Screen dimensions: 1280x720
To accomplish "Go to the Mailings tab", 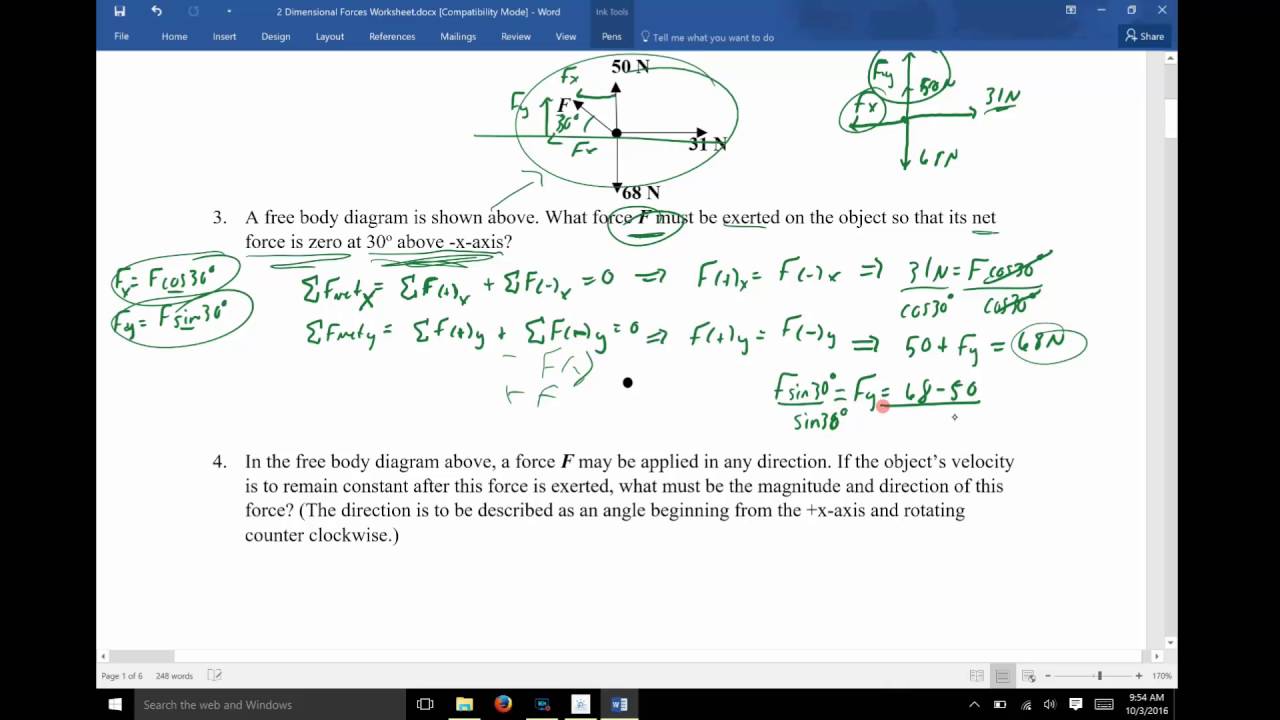I will coord(458,37).
